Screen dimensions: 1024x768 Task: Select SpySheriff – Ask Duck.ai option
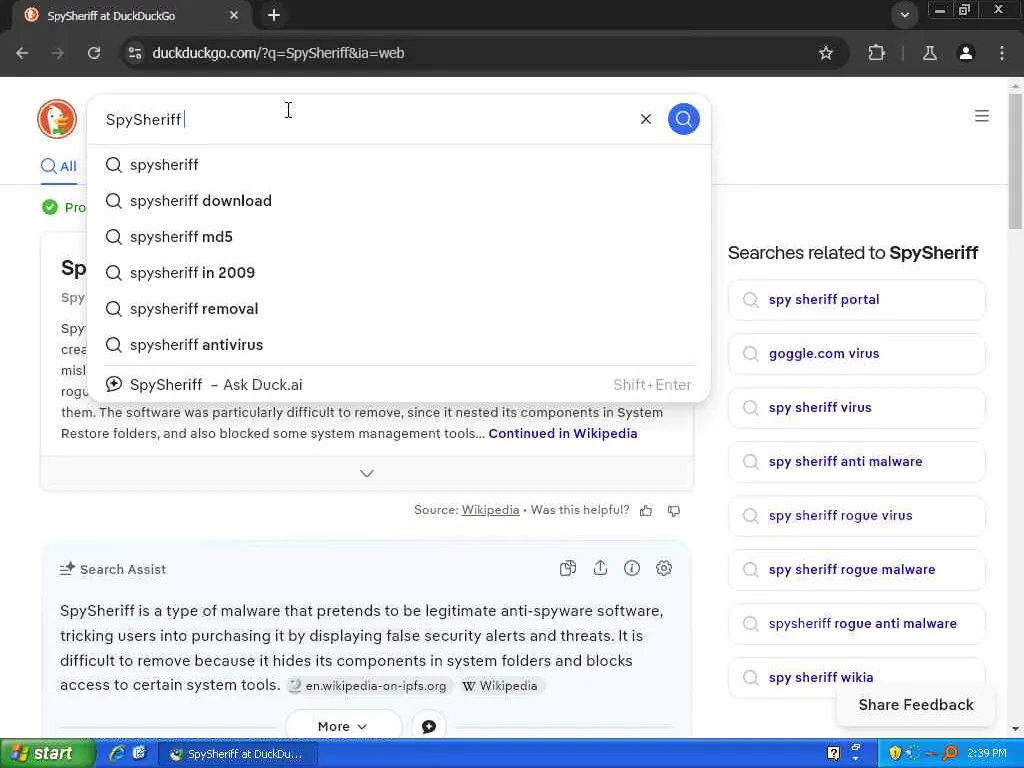pos(399,385)
